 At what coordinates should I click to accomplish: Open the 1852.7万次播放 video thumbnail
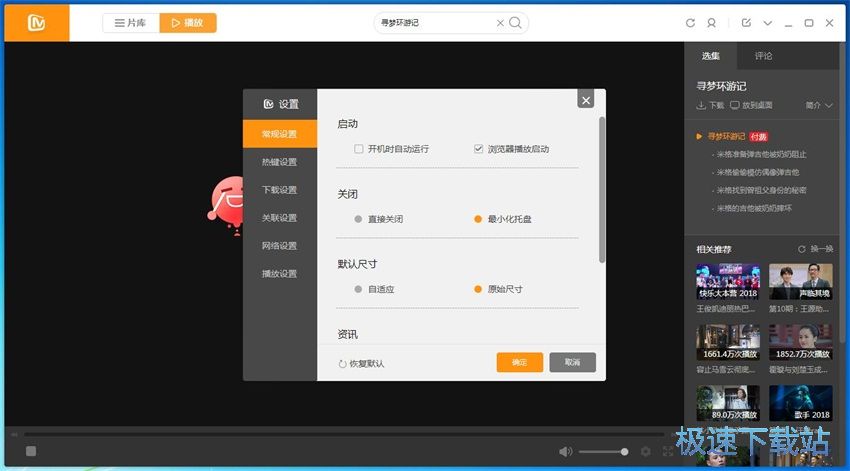click(801, 343)
